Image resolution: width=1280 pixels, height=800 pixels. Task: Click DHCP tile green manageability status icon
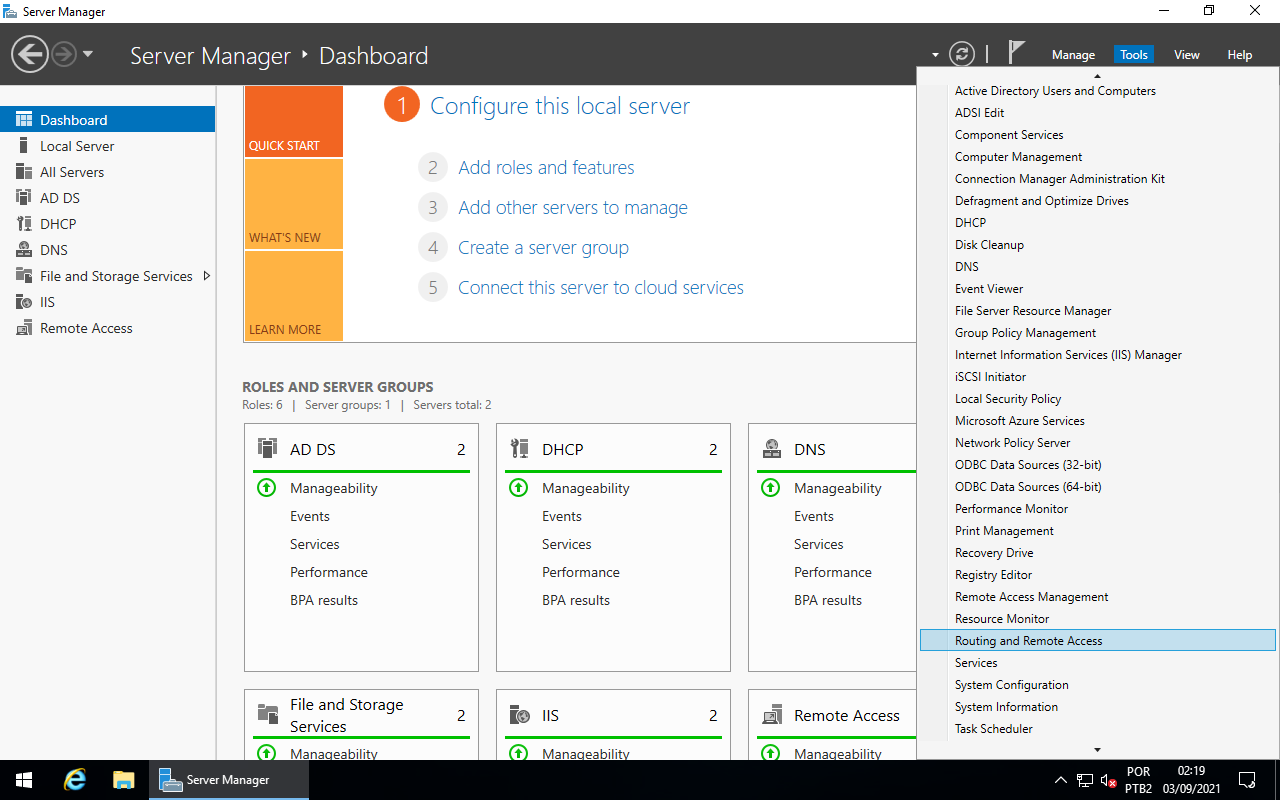[518, 488]
